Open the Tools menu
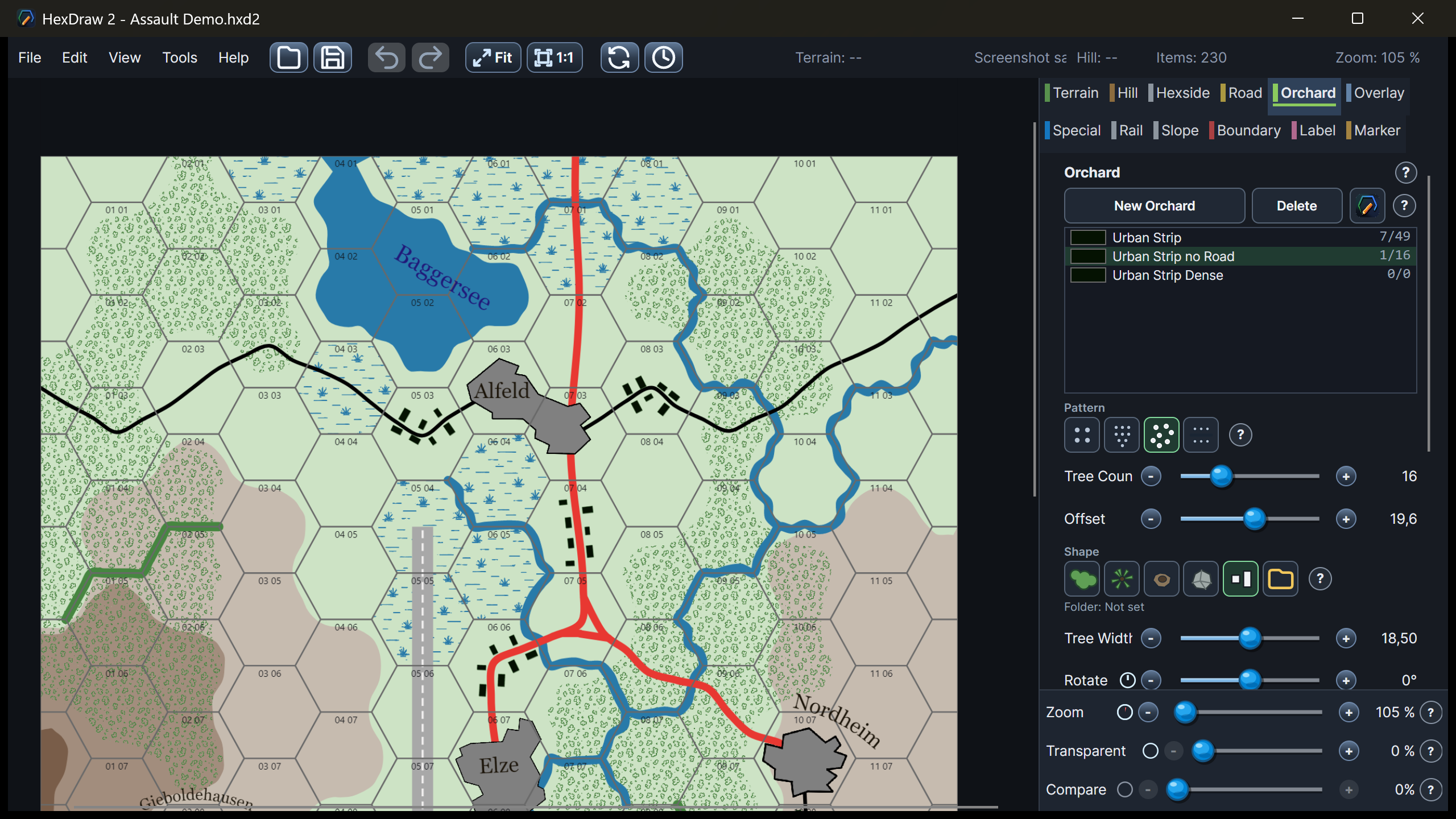This screenshot has height=819, width=1456. point(180,57)
